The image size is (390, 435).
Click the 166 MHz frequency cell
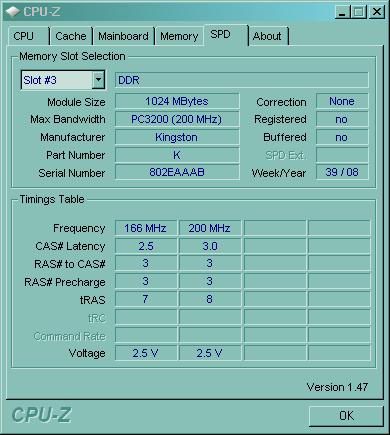[146, 228]
